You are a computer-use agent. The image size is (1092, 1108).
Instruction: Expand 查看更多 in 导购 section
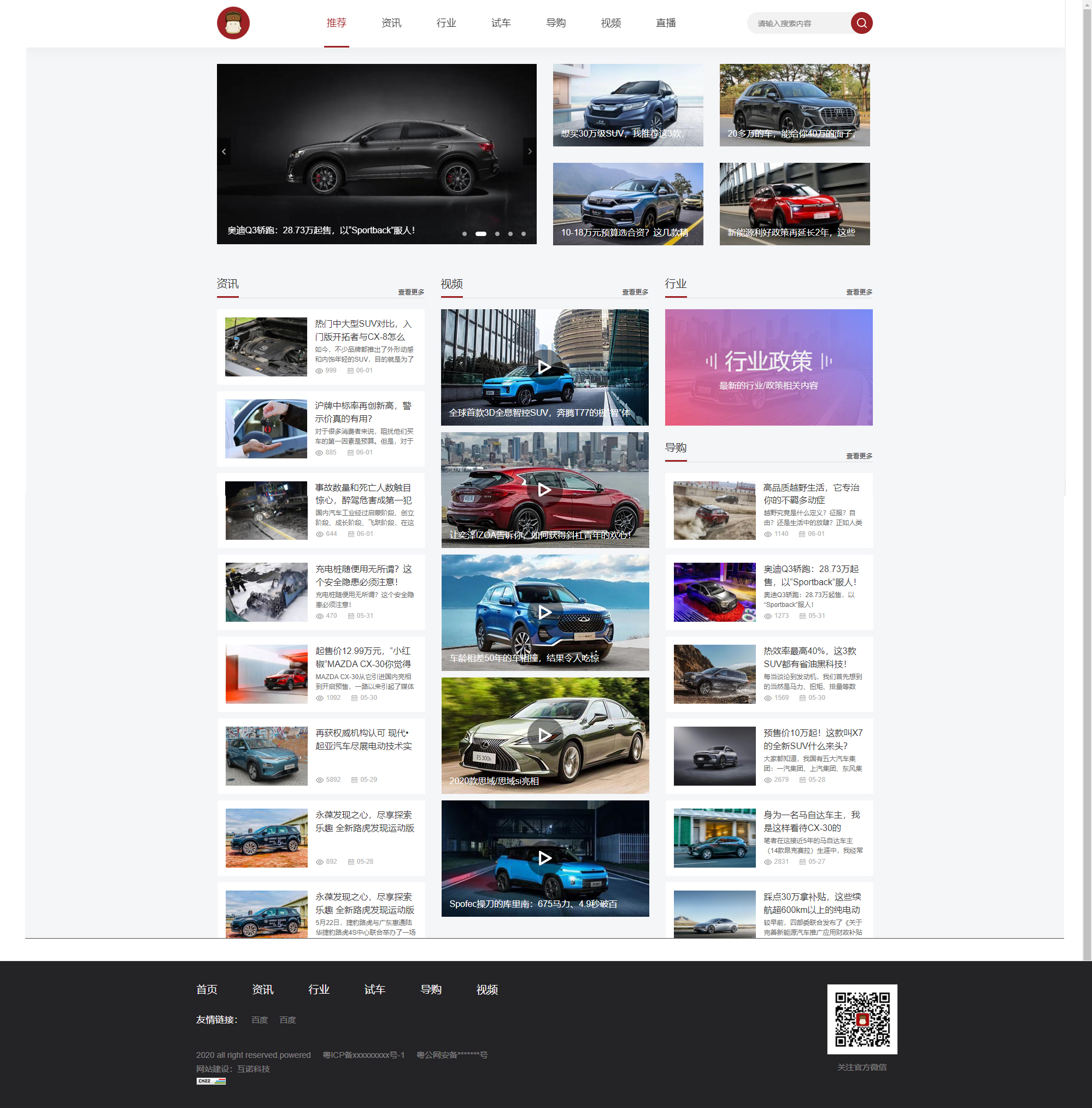pyautogui.click(x=859, y=456)
